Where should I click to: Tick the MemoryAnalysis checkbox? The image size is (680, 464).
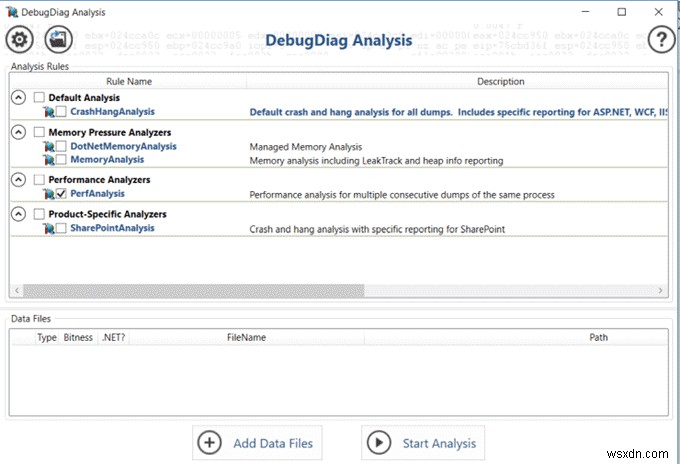click(61, 160)
